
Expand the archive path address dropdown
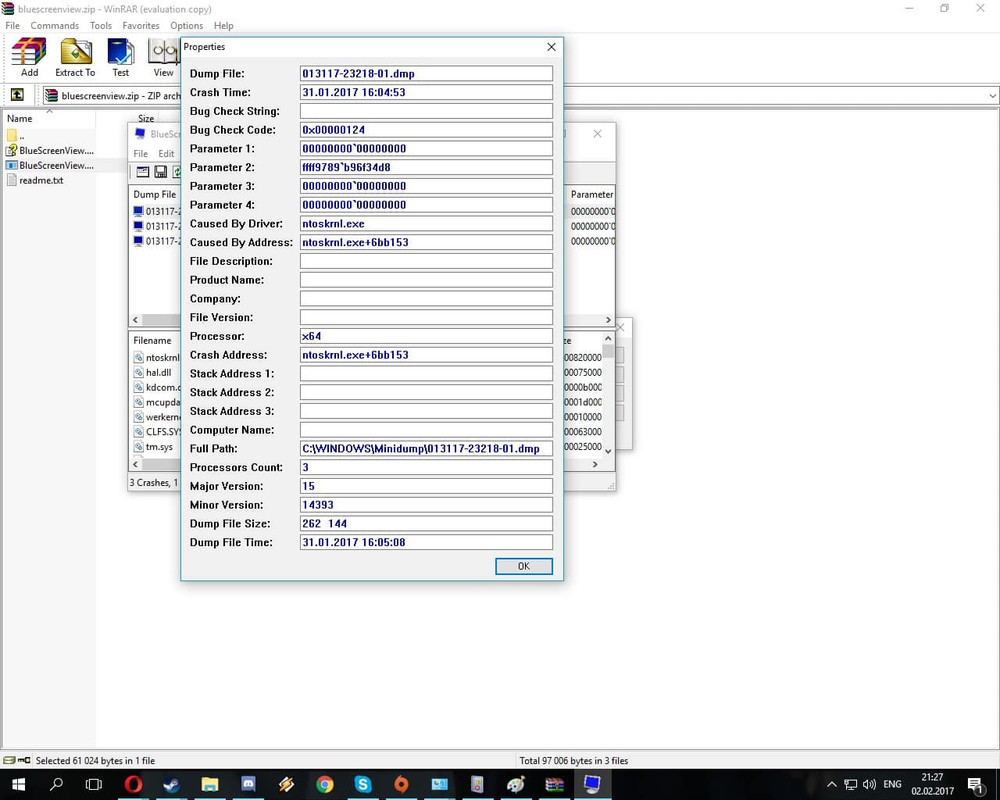pyautogui.click(x=992, y=96)
